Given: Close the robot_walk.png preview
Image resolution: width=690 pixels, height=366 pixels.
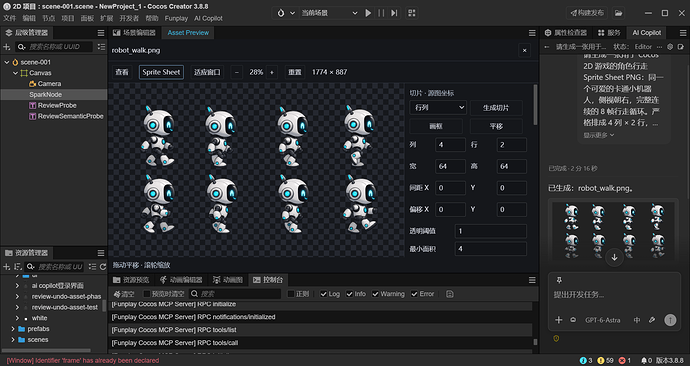Looking at the screenshot, I should (525, 51).
